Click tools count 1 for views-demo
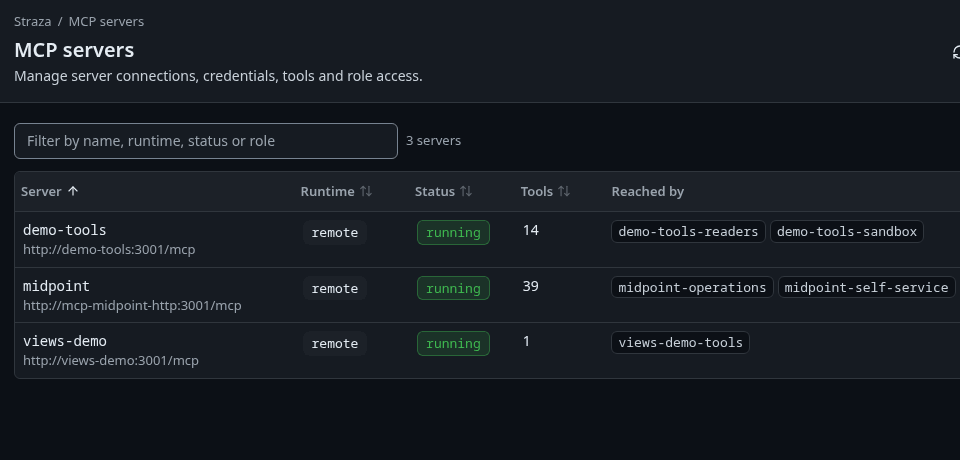This screenshot has width=960, height=460. point(527,341)
